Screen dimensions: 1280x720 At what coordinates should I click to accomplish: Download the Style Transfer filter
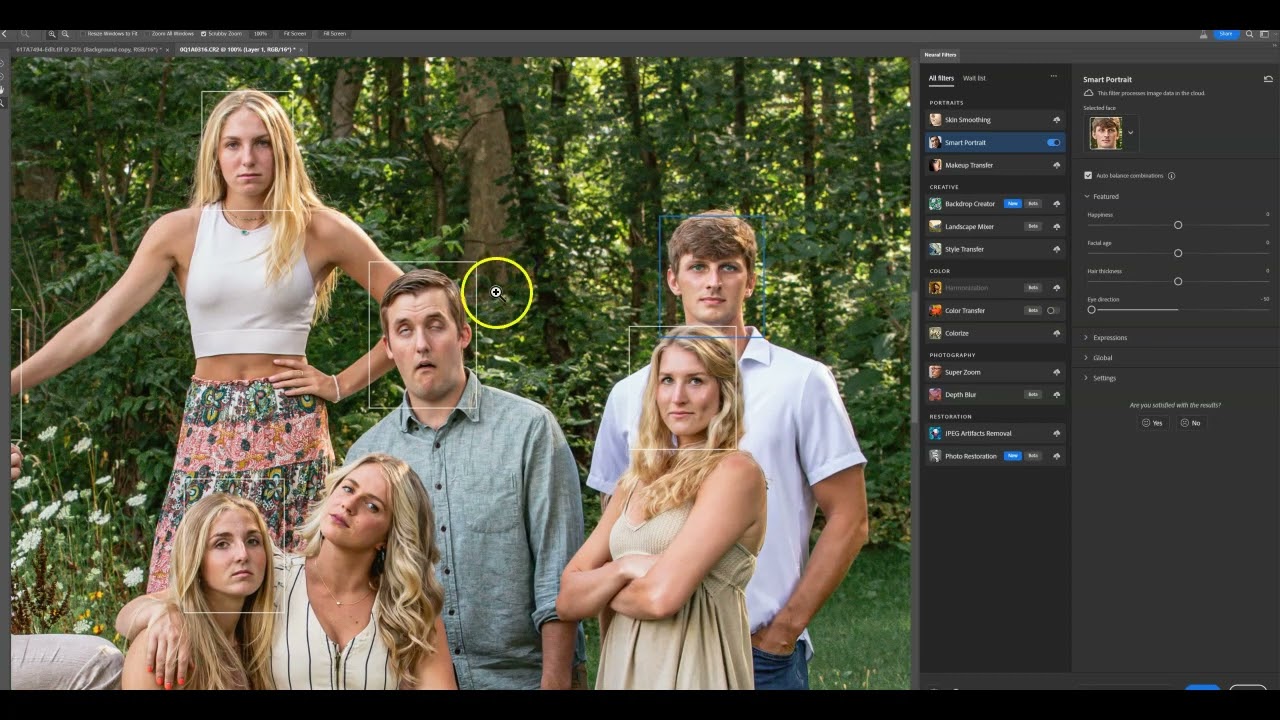coord(1056,249)
